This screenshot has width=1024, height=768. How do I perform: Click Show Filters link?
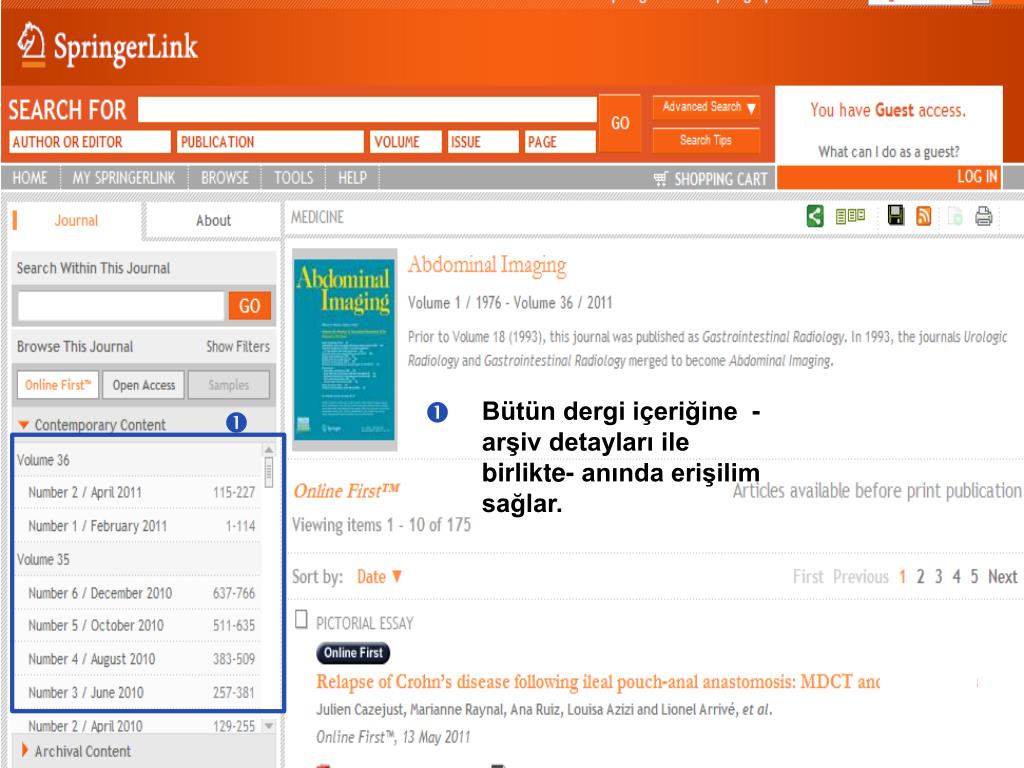[x=238, y=347]
